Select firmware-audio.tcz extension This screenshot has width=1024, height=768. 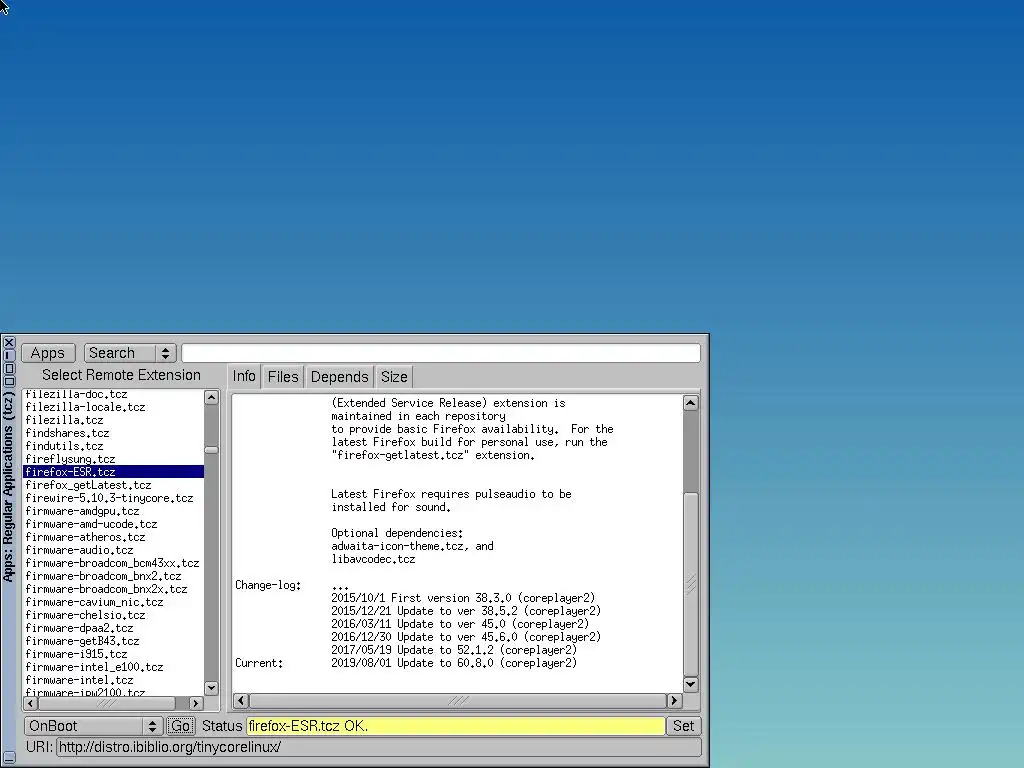pyautogui.click(x=113, y=550)
